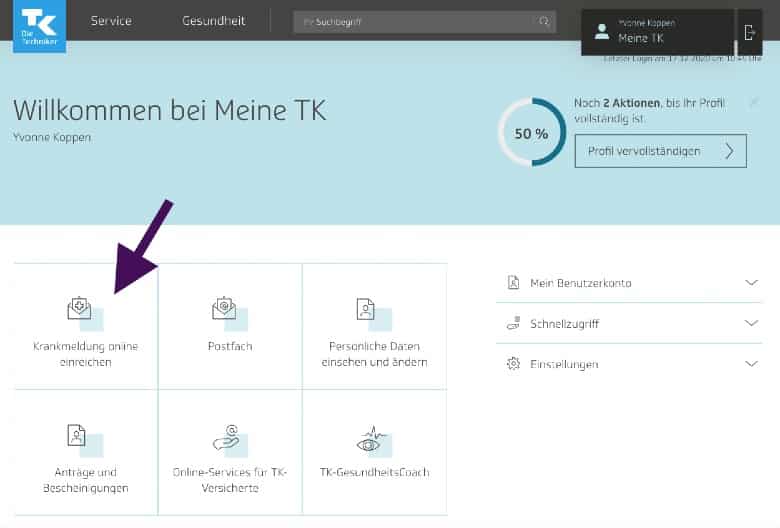Screen dimensions: 780x528
Task: Log out using the exit icon
Action: click(x=750, y=33)
